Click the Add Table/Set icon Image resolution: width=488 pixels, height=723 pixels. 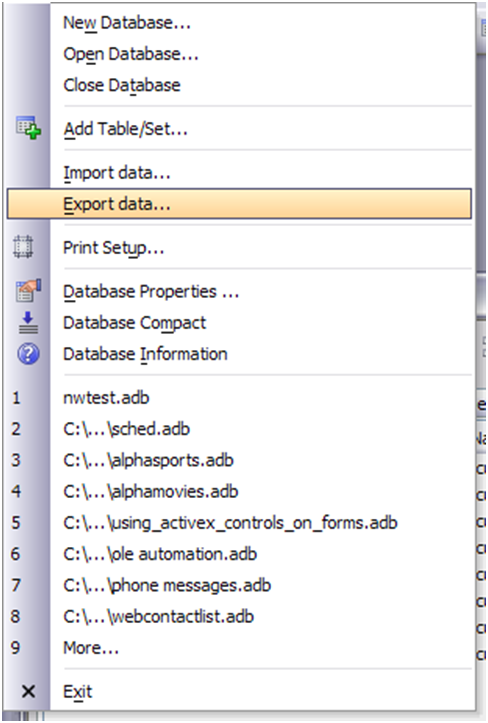[28, 128]
